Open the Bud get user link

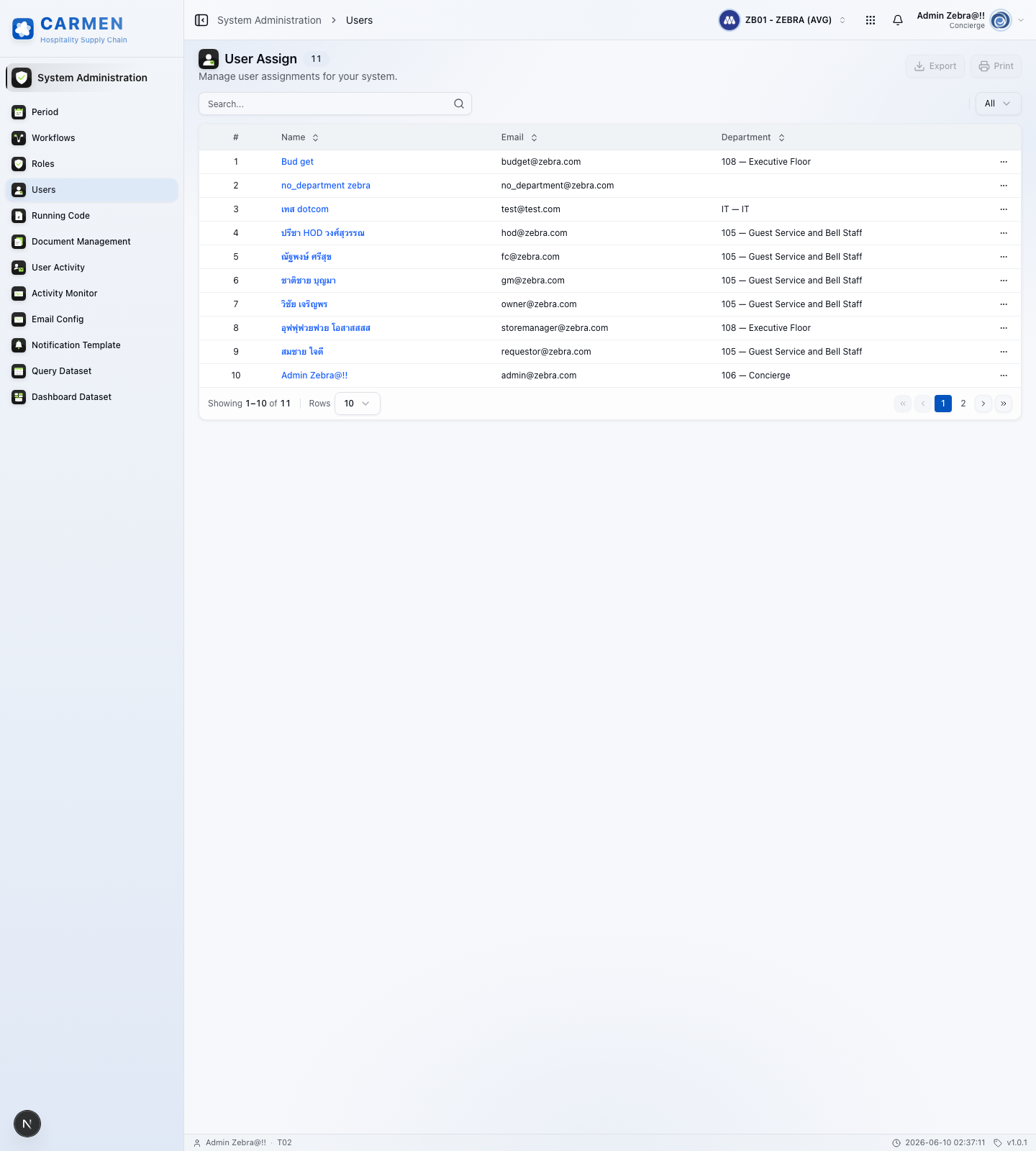297,162
